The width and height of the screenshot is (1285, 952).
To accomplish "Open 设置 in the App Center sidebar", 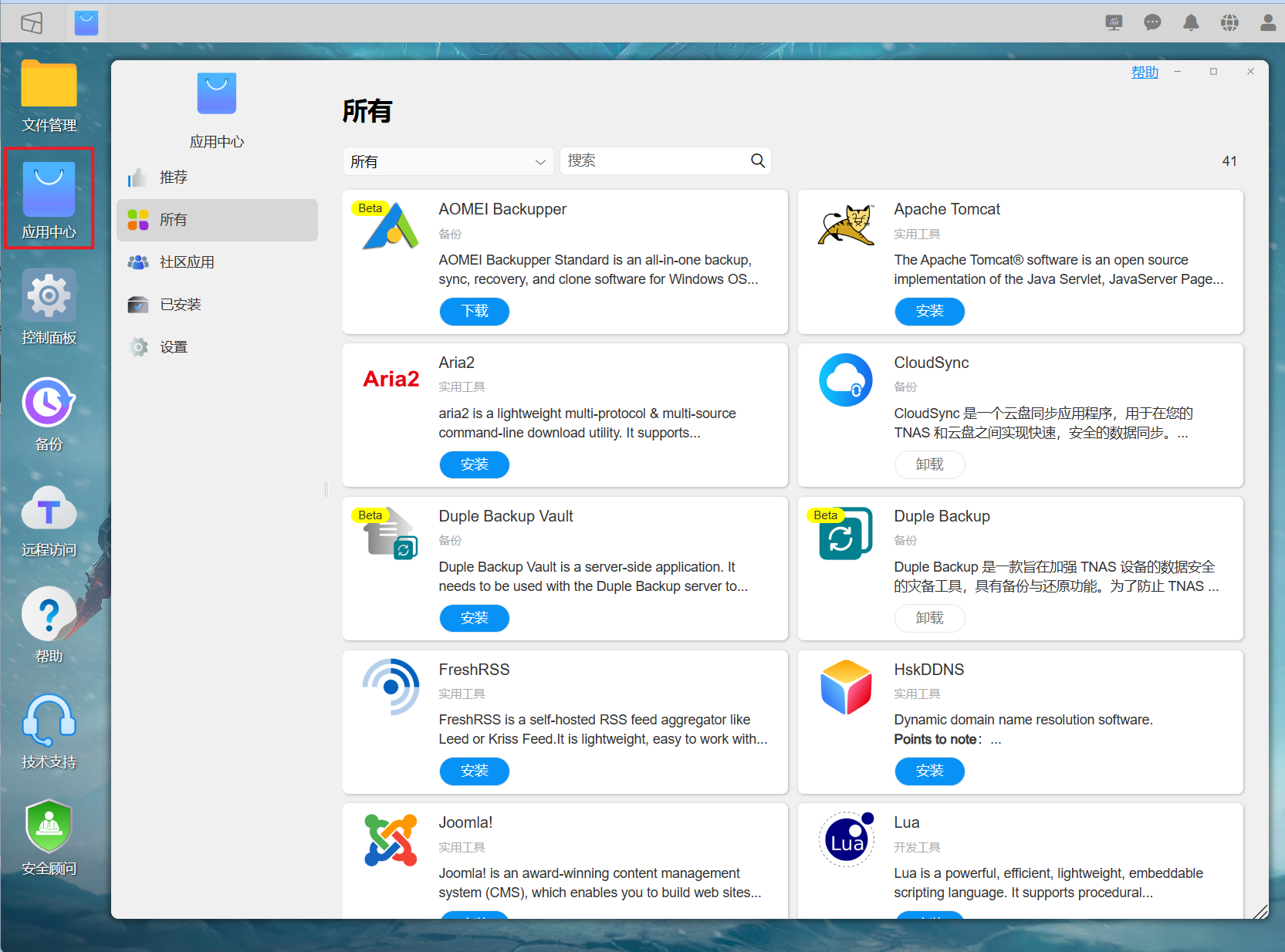I will tap(217, 347).
